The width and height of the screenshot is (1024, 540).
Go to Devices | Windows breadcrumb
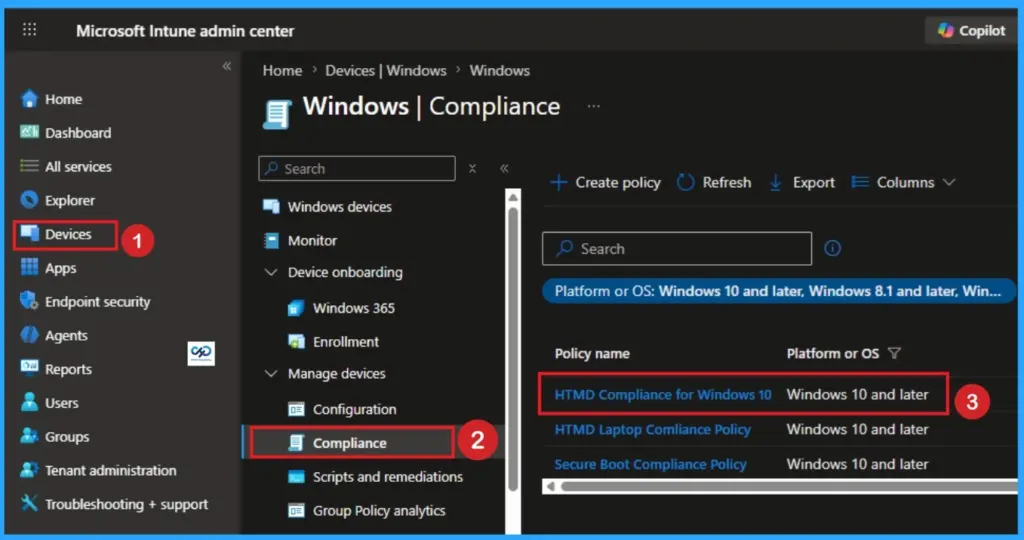pos(386,71)
